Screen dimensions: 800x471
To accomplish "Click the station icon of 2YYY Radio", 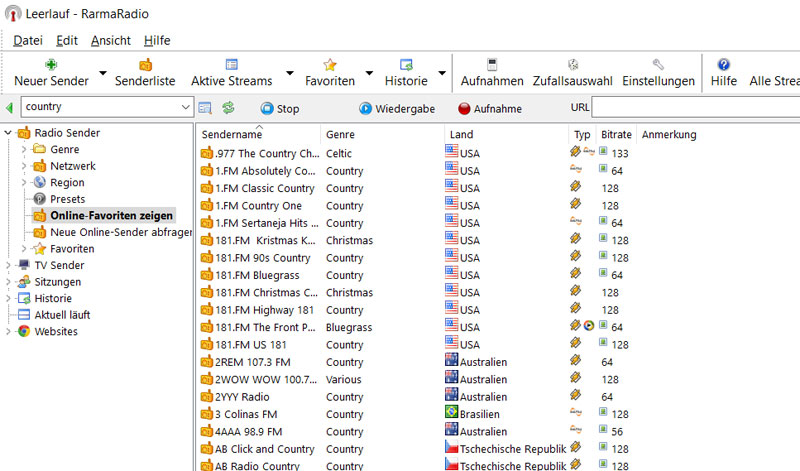I will click(206, 396).
